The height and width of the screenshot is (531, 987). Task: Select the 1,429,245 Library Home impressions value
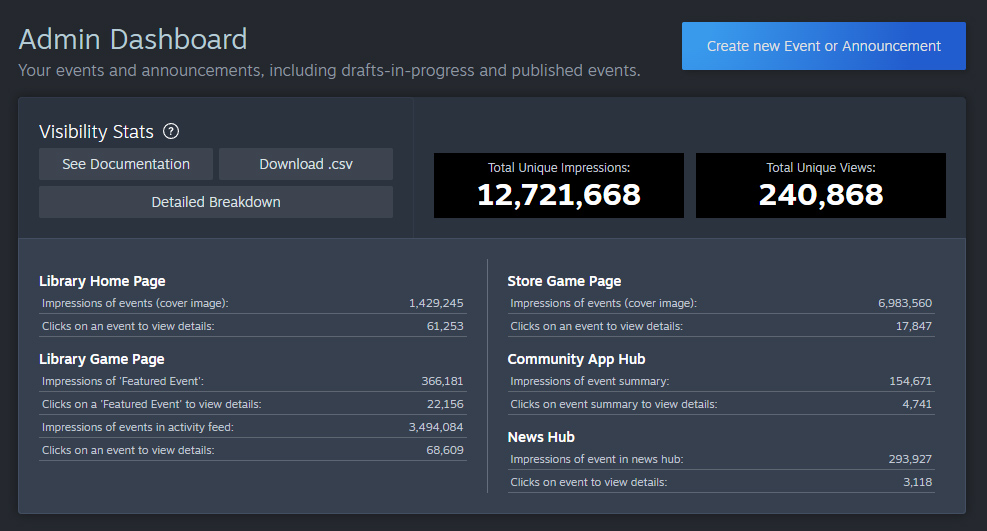436,303
